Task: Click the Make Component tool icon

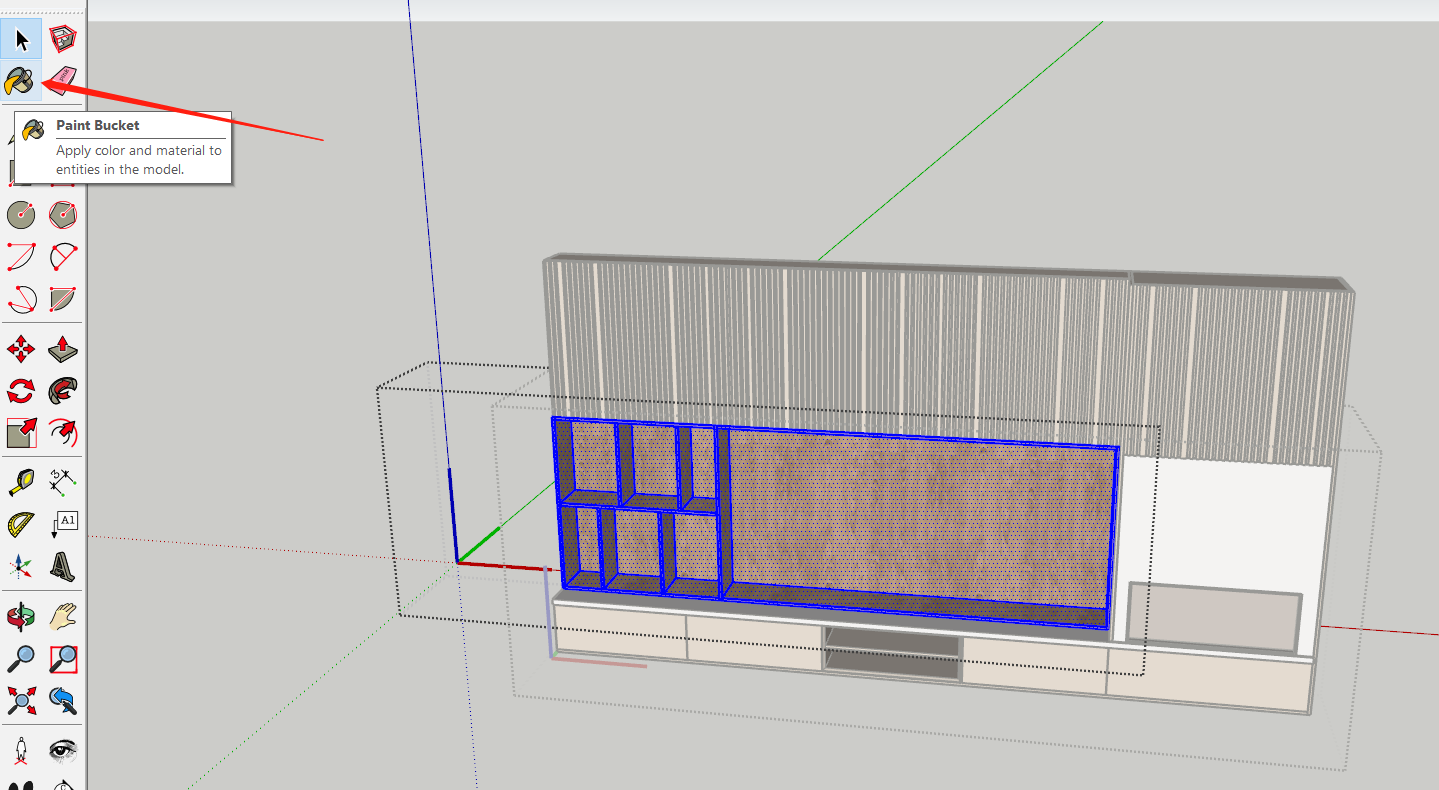Action: pos(63,40)
